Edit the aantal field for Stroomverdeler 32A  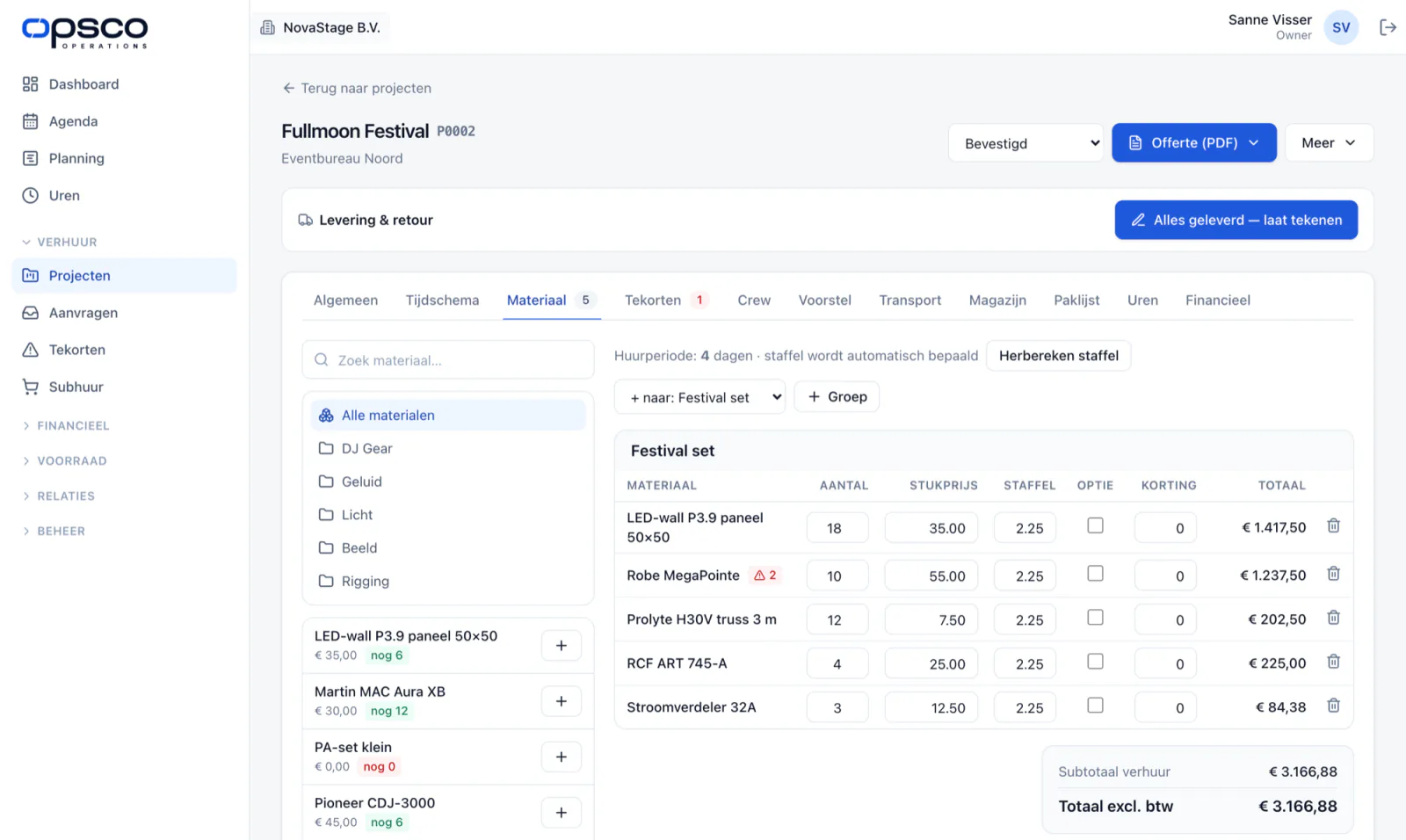837,708
